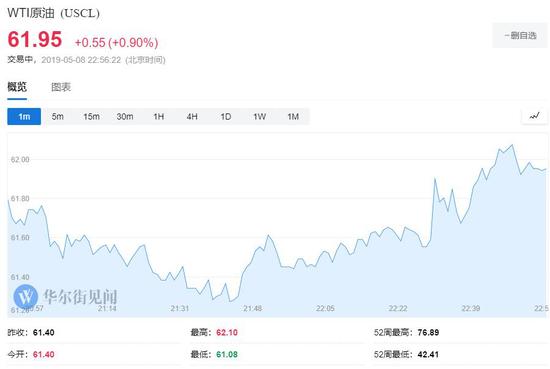The image size is (550, 369).
Task: Select the 1W time interval
Action: tap(259, 116)
